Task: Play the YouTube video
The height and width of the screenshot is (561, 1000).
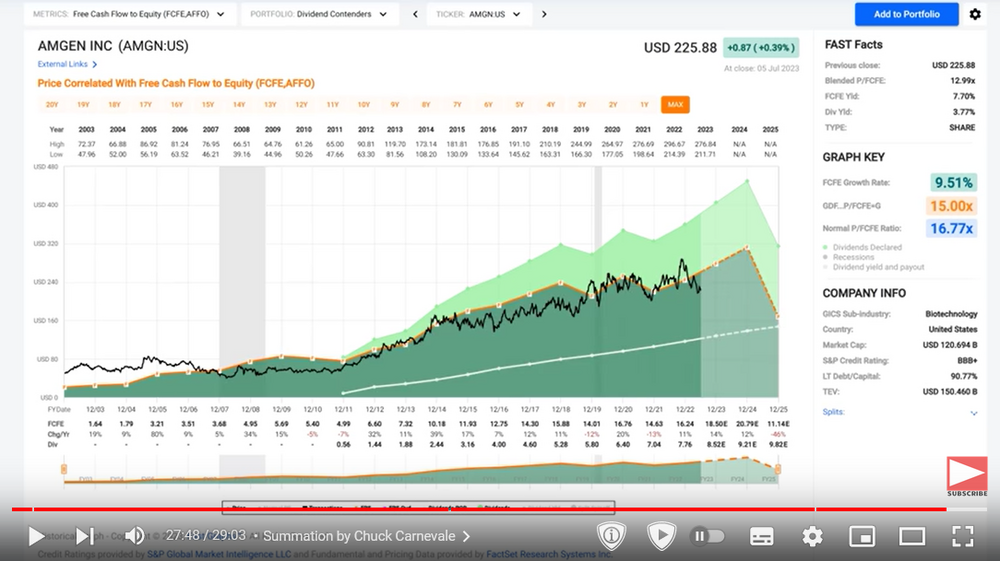Action: coord(36,536)
